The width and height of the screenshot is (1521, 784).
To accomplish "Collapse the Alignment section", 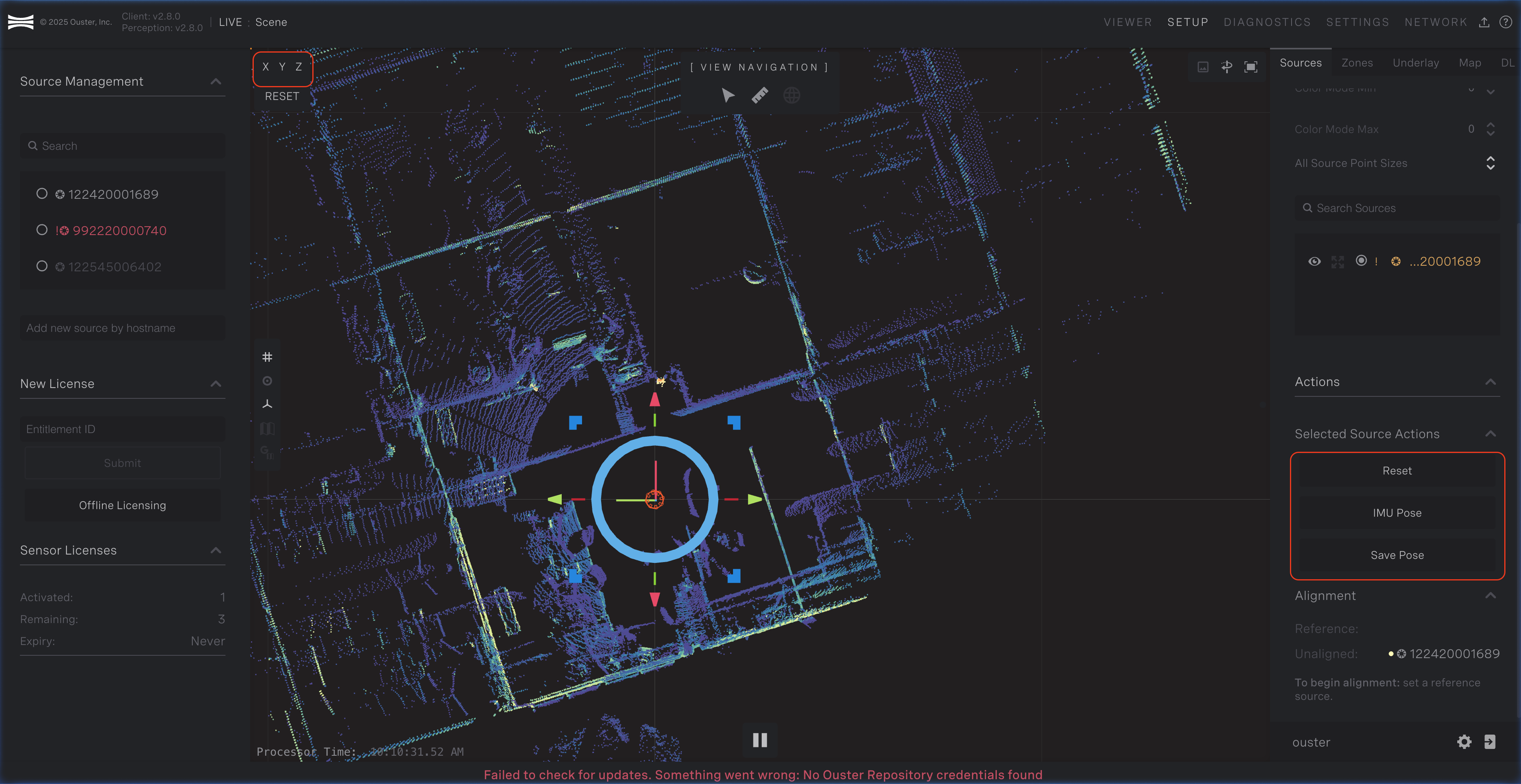I will tap(1490, 596).
